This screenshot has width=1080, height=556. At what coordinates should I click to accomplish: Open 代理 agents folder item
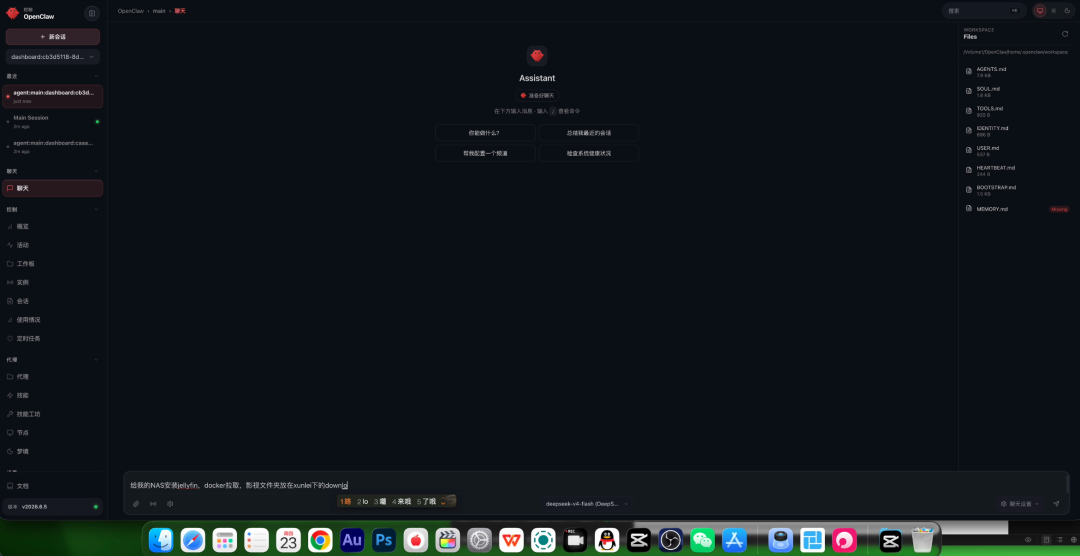pyautogui.click(x=52, y=377)
